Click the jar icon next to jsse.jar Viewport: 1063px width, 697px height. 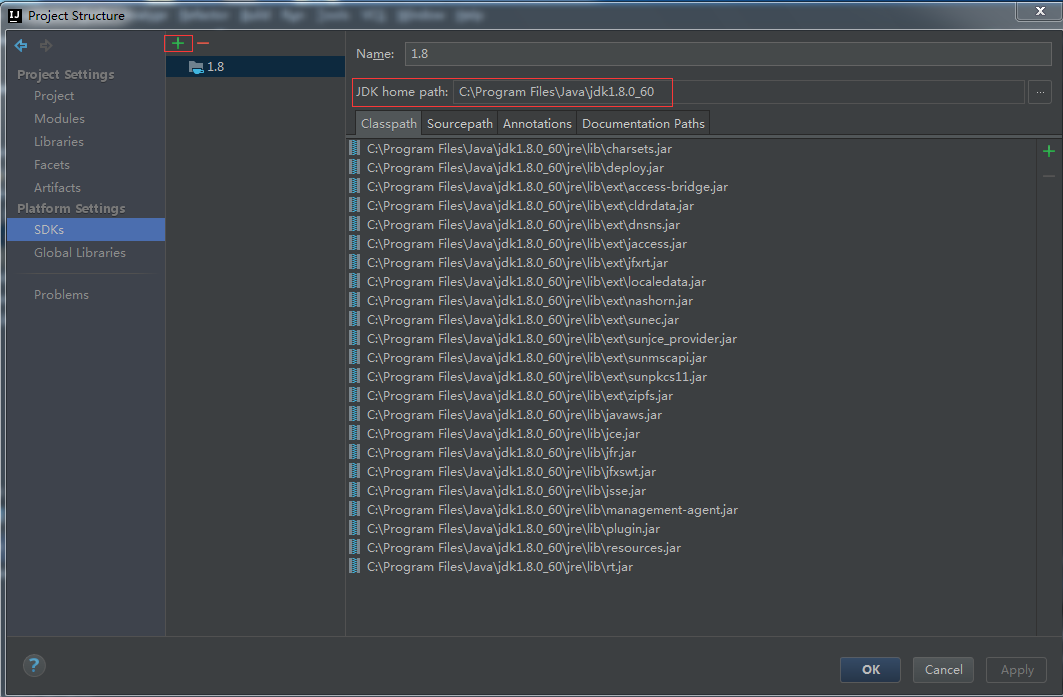click(355, 490)
